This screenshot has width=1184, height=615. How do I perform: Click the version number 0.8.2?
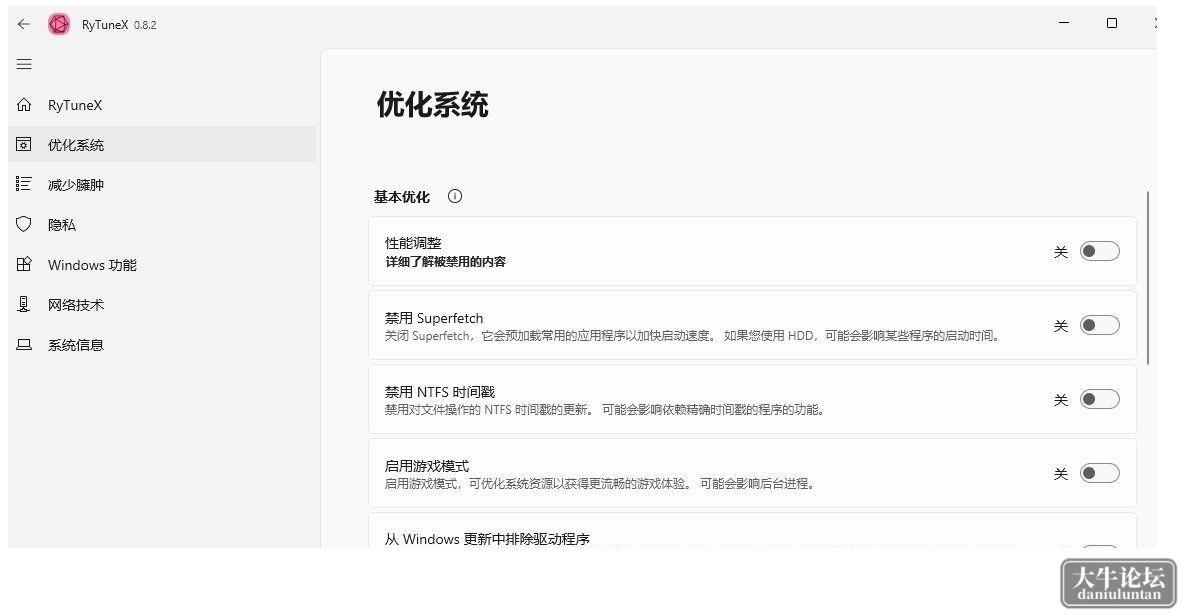click(145, 25)
